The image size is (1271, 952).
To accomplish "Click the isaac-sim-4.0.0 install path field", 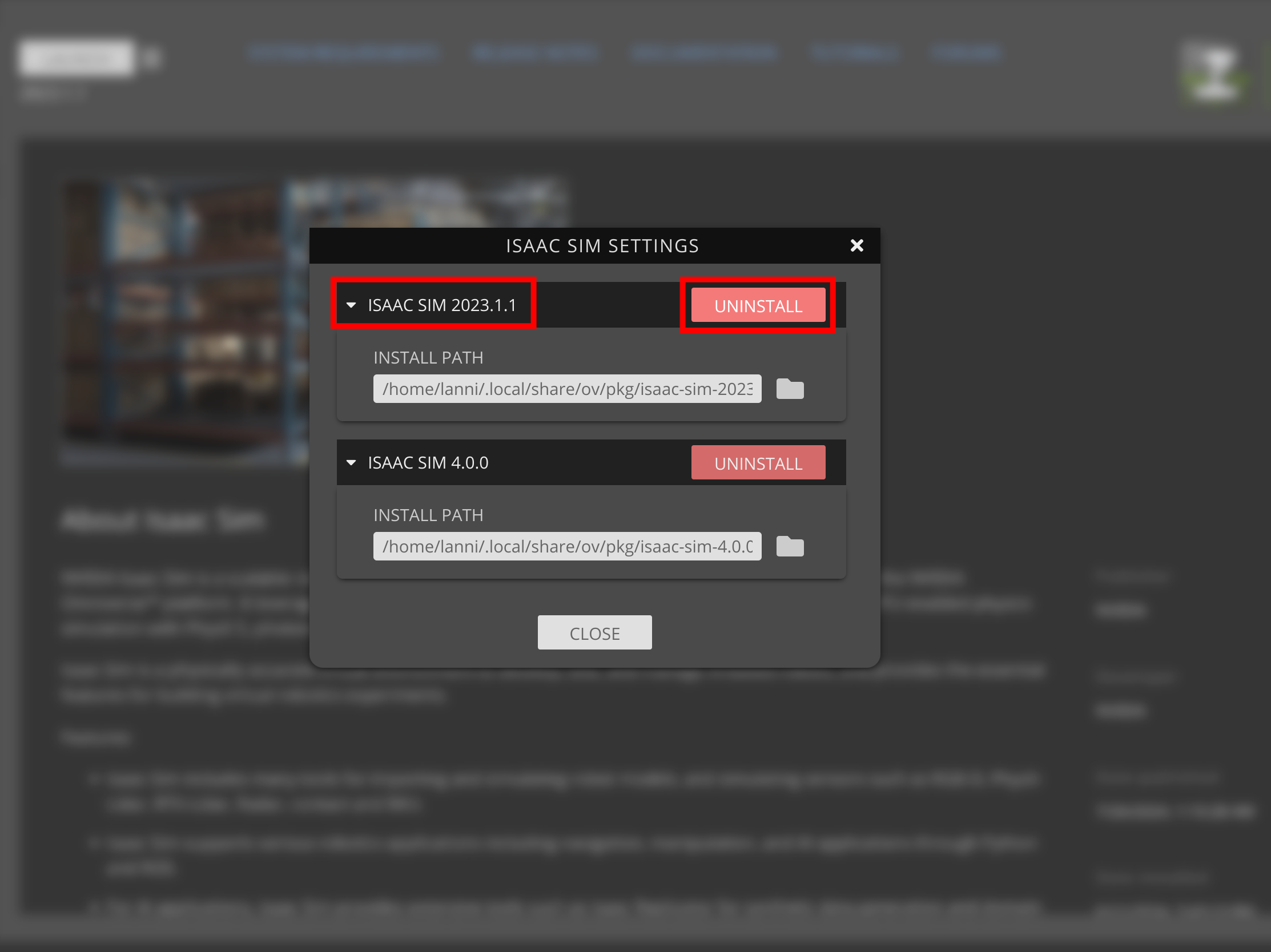I will click(x=566, y=546).
